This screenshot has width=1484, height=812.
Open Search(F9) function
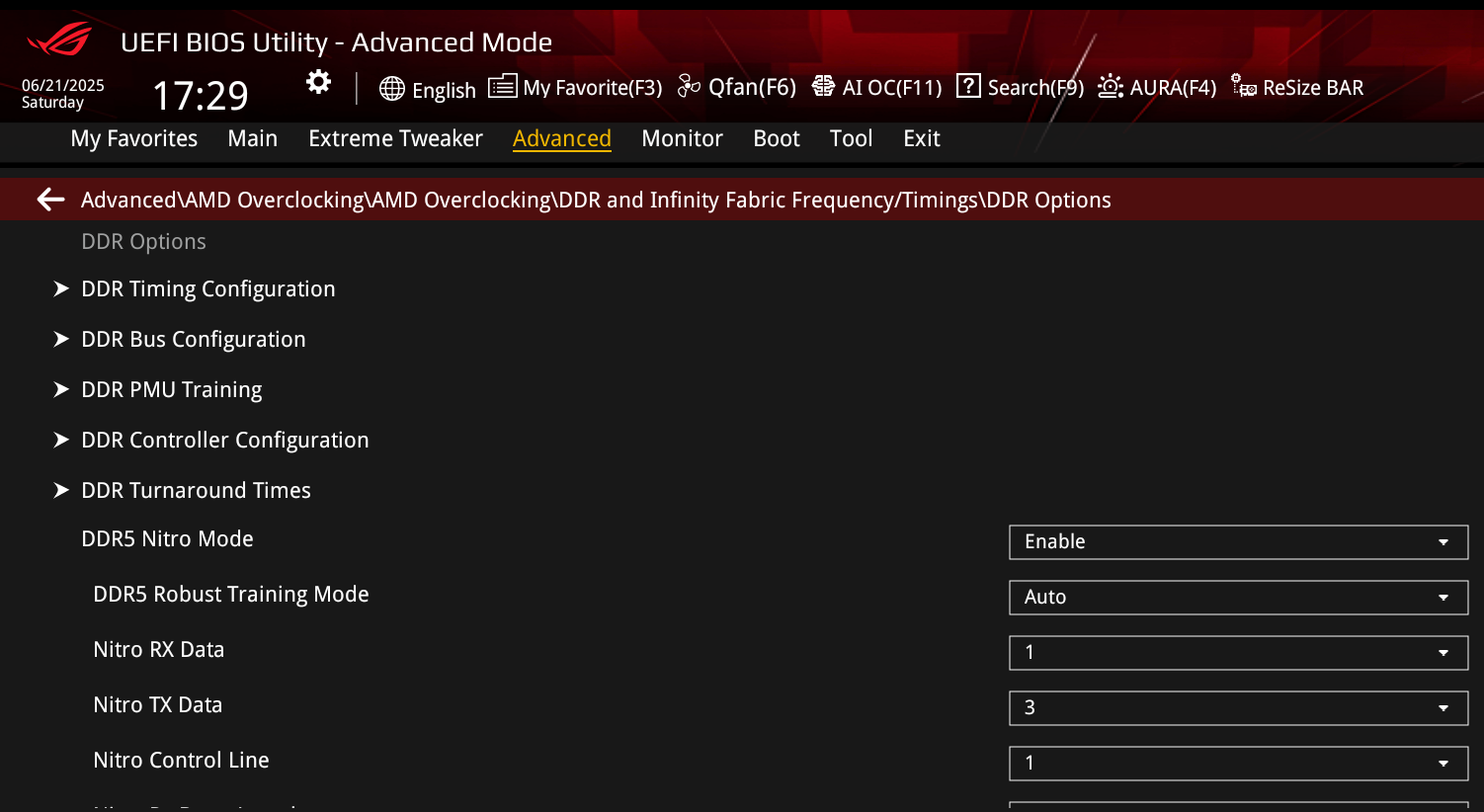point(1035,88)
